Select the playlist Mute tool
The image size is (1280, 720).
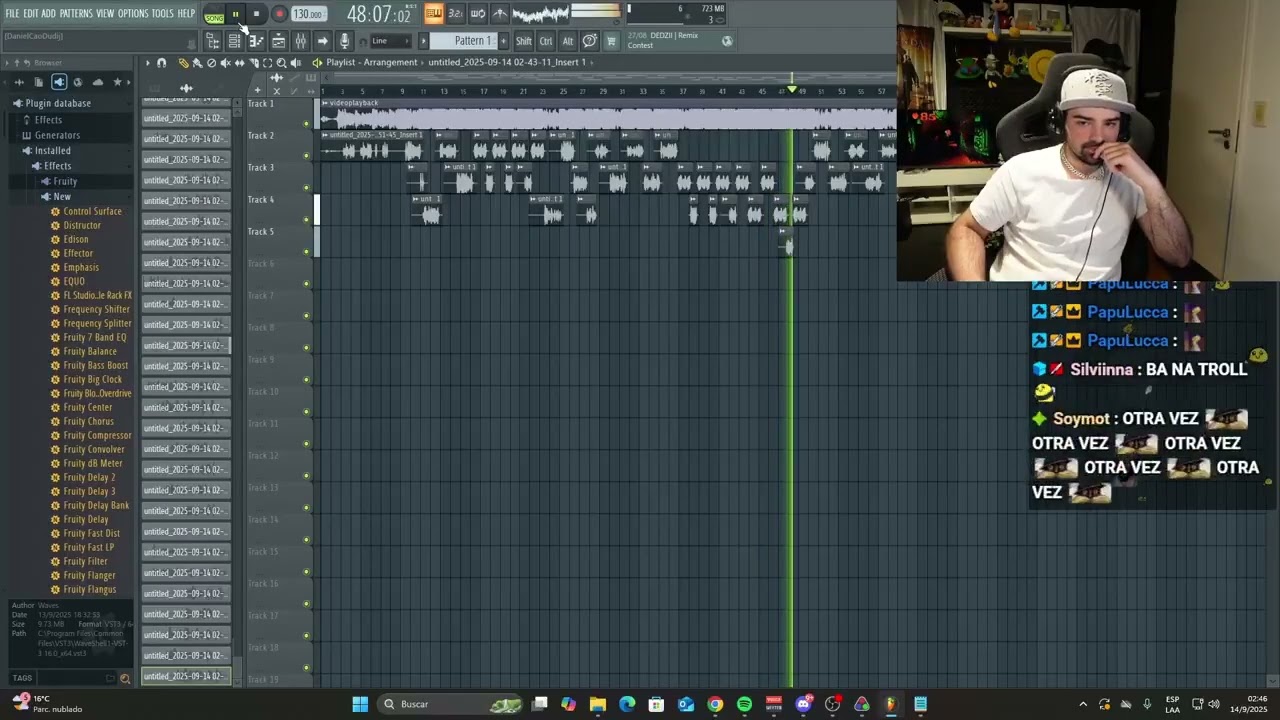(x=225, y=63)
